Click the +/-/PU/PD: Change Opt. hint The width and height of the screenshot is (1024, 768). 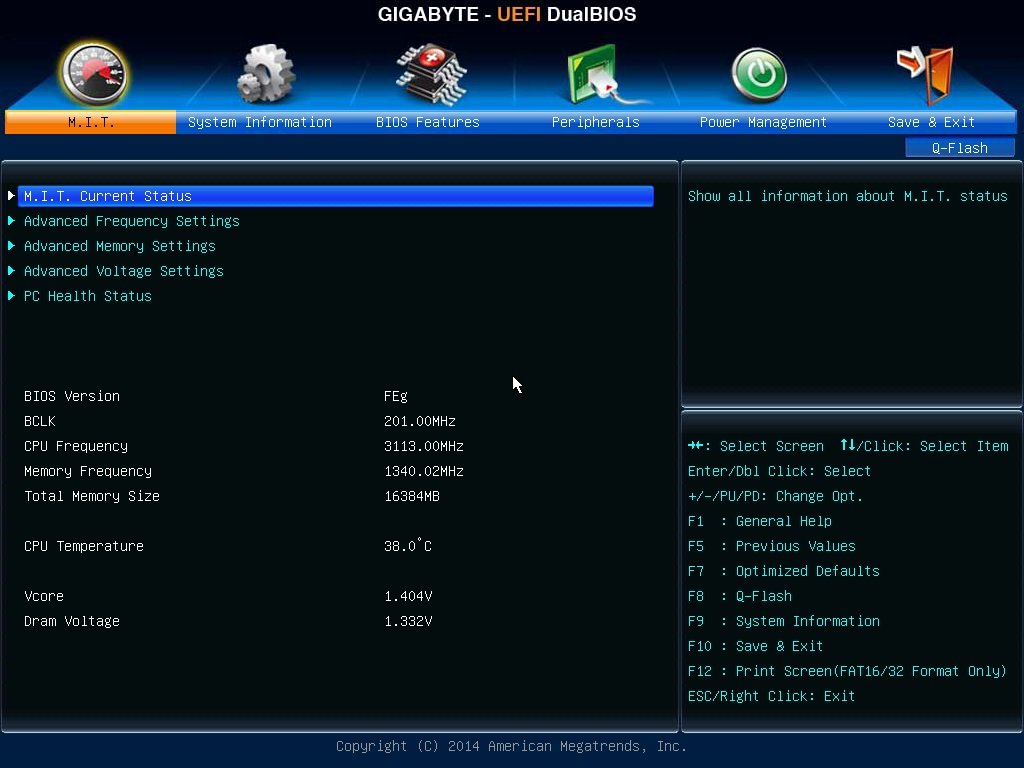pos(775,496)
